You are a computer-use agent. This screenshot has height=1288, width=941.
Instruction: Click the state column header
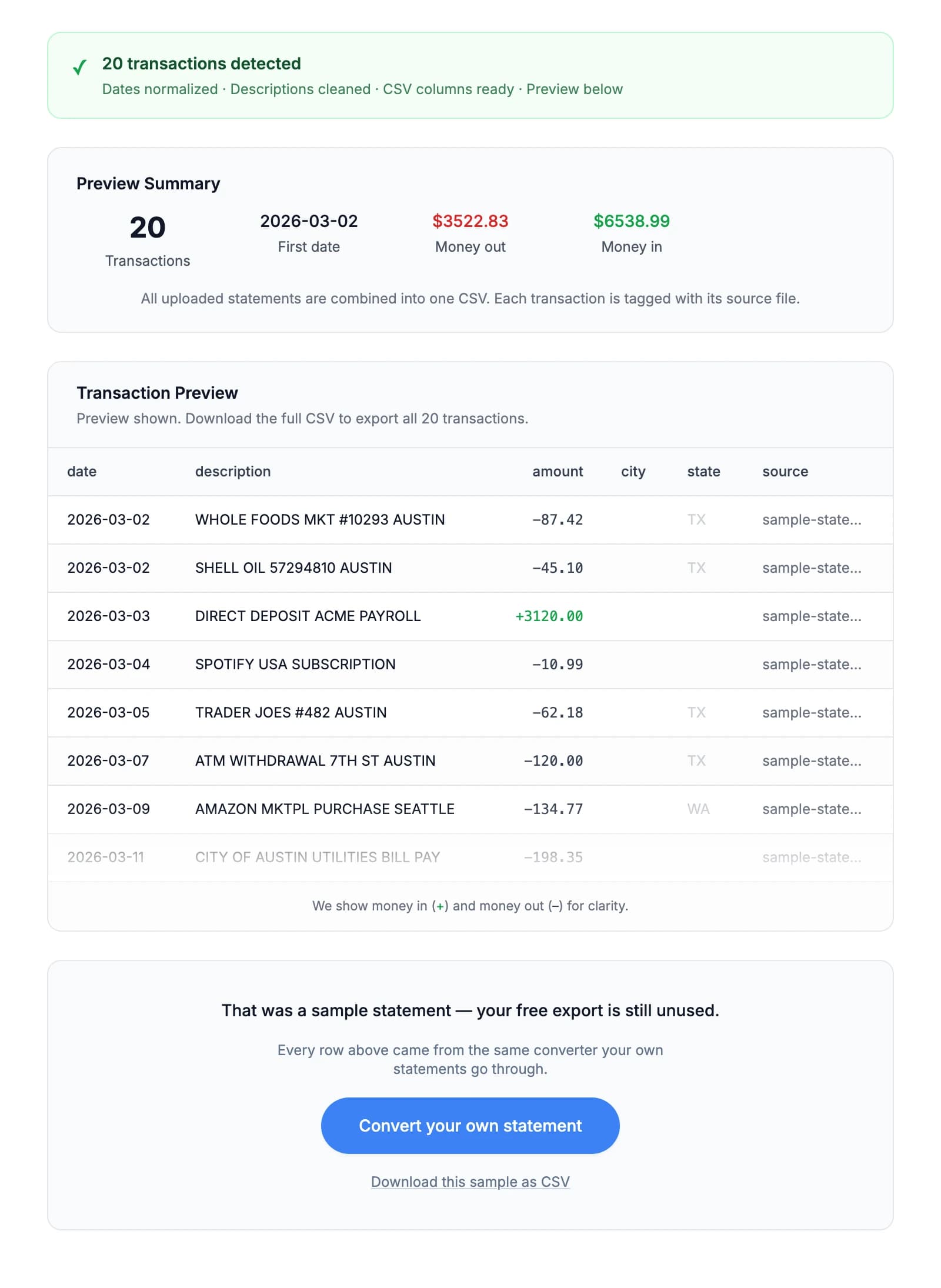(703, 471)
